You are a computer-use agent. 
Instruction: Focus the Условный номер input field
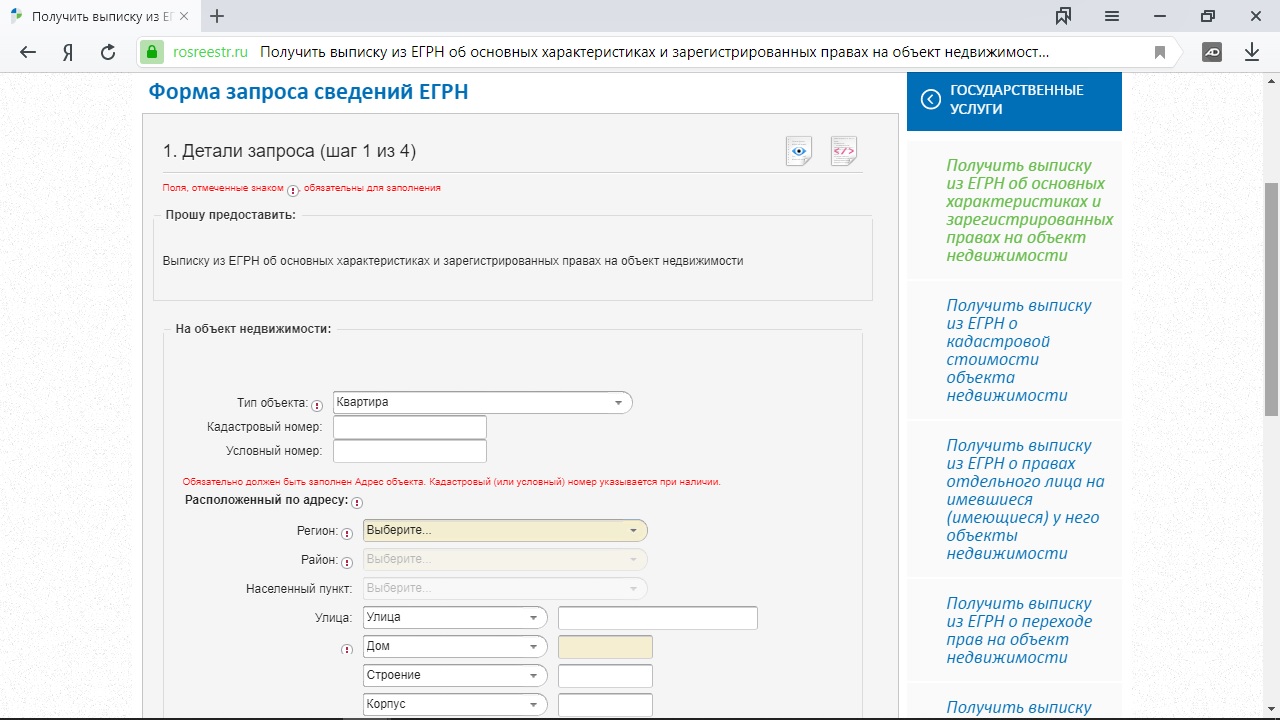click(410, 451)
